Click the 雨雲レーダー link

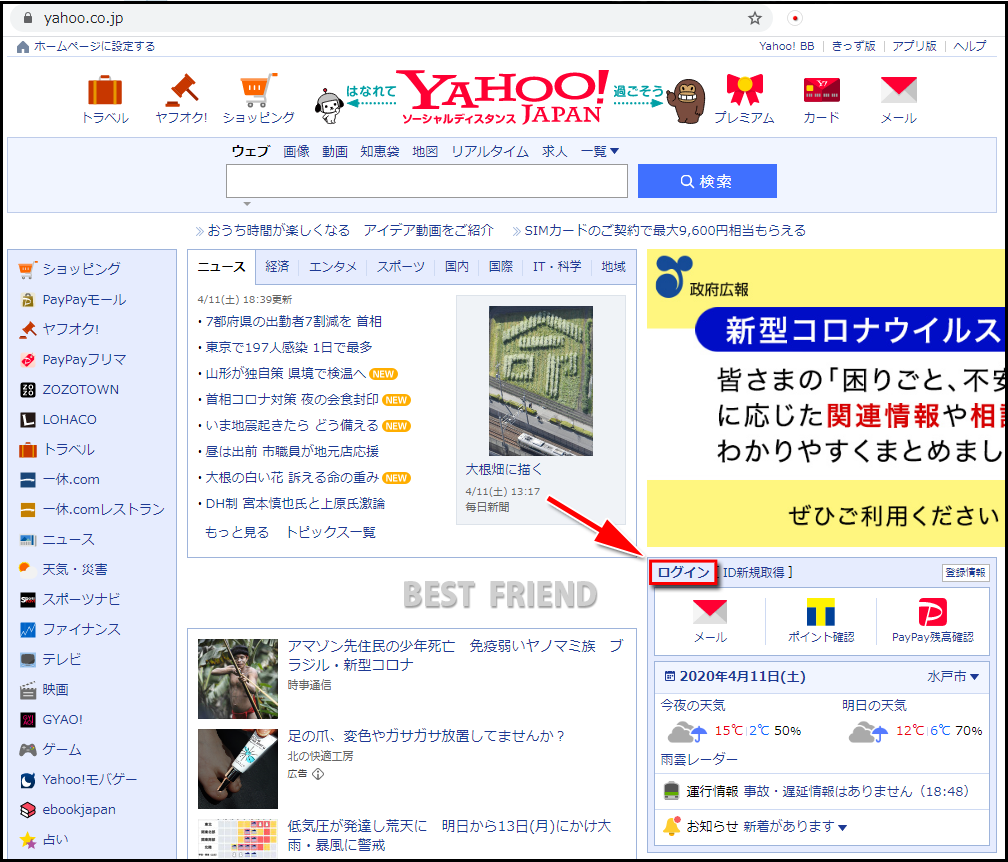pyautogui.click(x=699, y=760)
